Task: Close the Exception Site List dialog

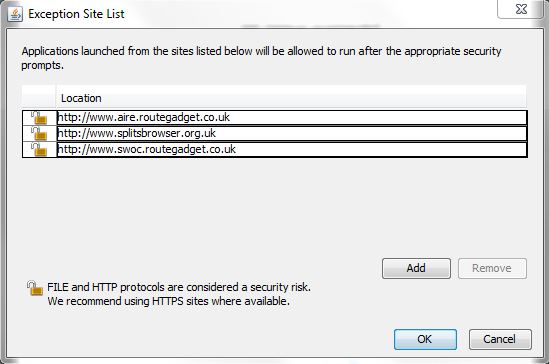Action: point(521,9)
